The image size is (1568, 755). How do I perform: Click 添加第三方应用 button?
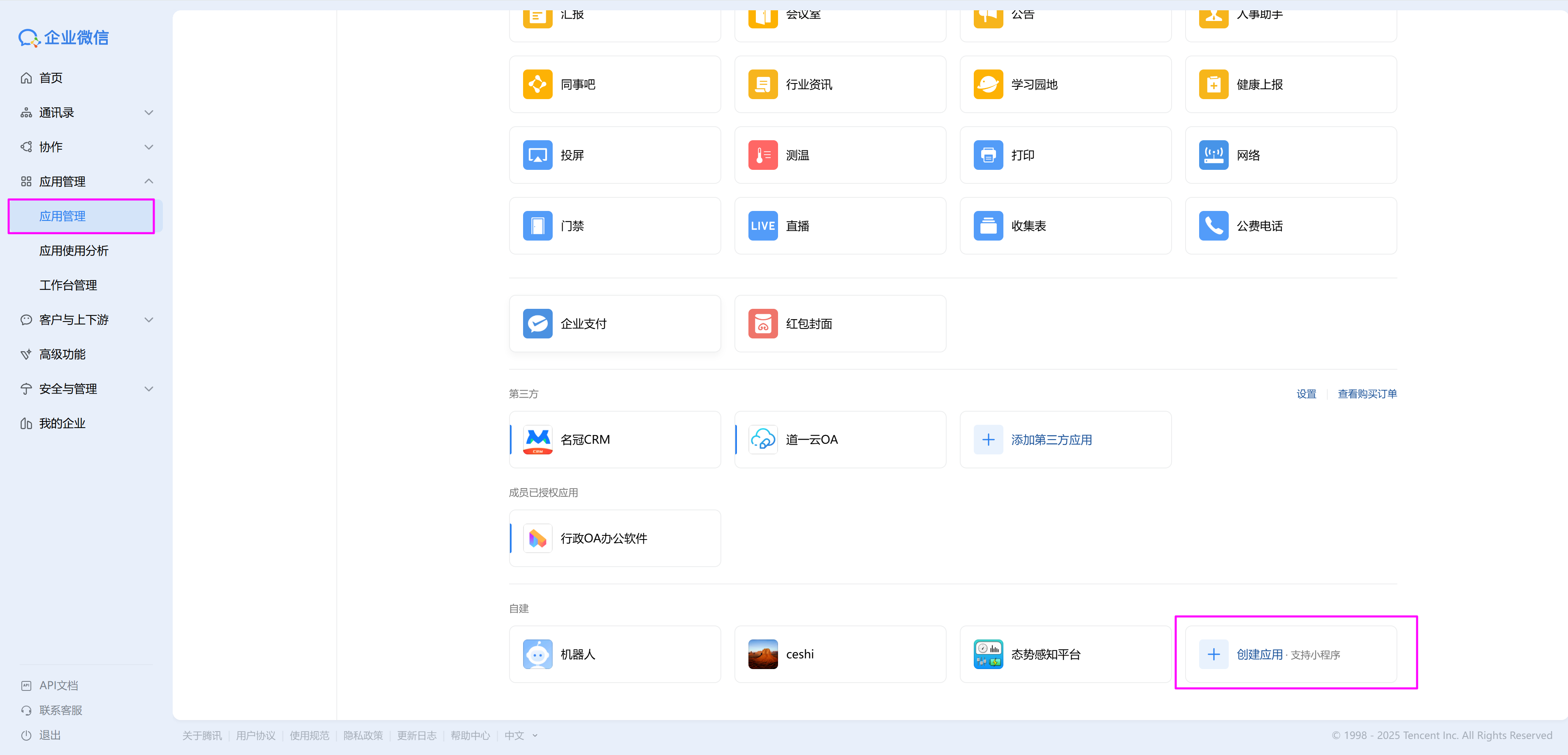(1051, 440)
